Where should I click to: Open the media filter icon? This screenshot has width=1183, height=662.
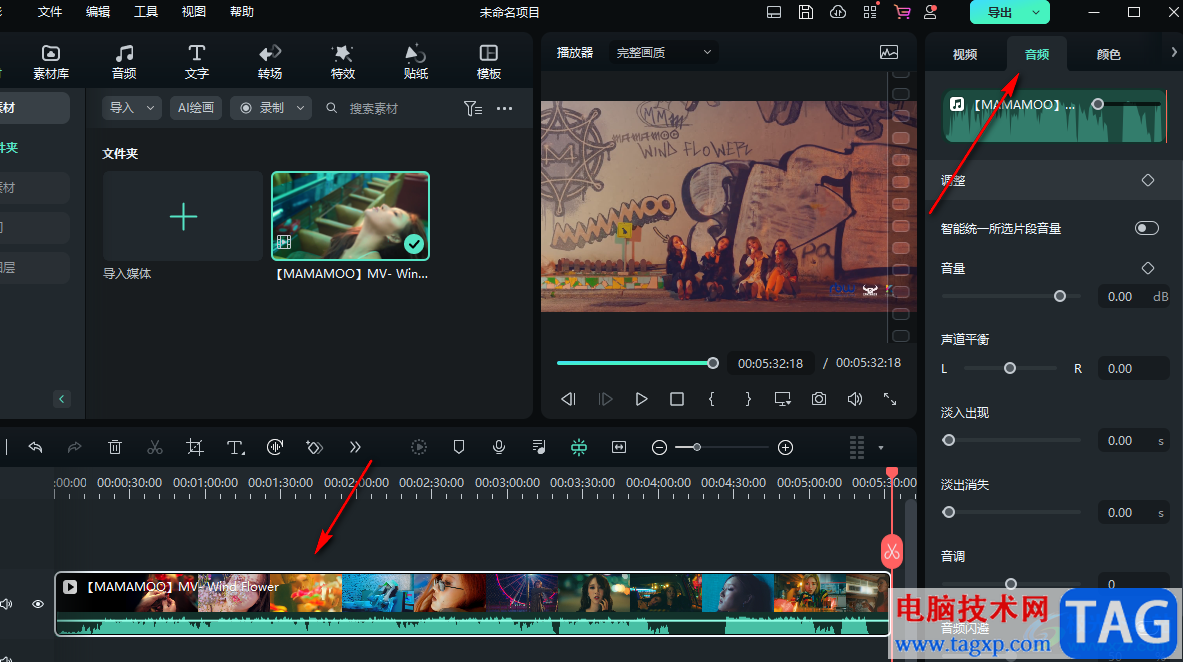(x=473, y=109)
